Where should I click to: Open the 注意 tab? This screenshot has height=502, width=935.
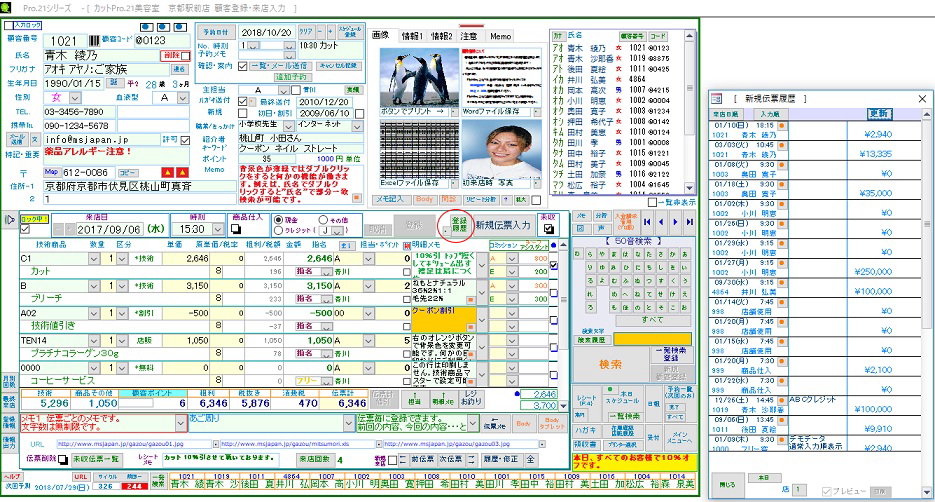pos(470,36)
